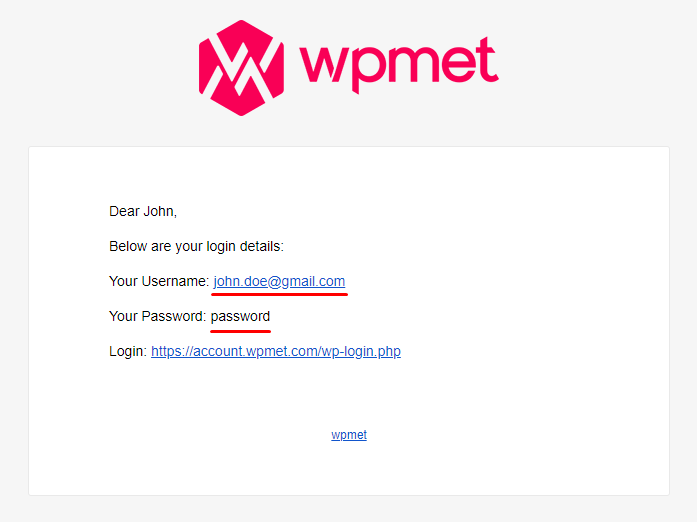Click the "Dear John," greeting text

point(143,211)
